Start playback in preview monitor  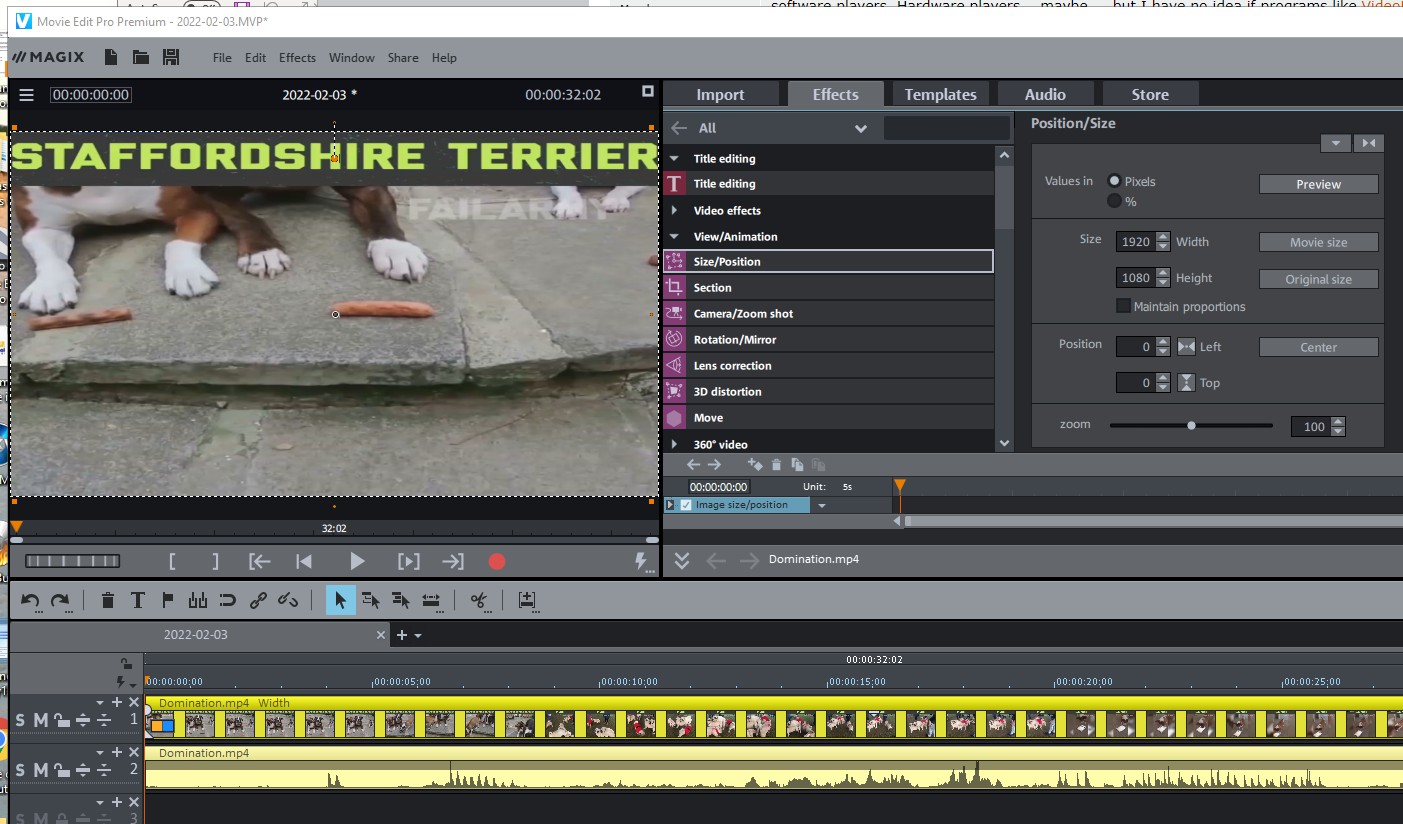(x=357, y=562)
